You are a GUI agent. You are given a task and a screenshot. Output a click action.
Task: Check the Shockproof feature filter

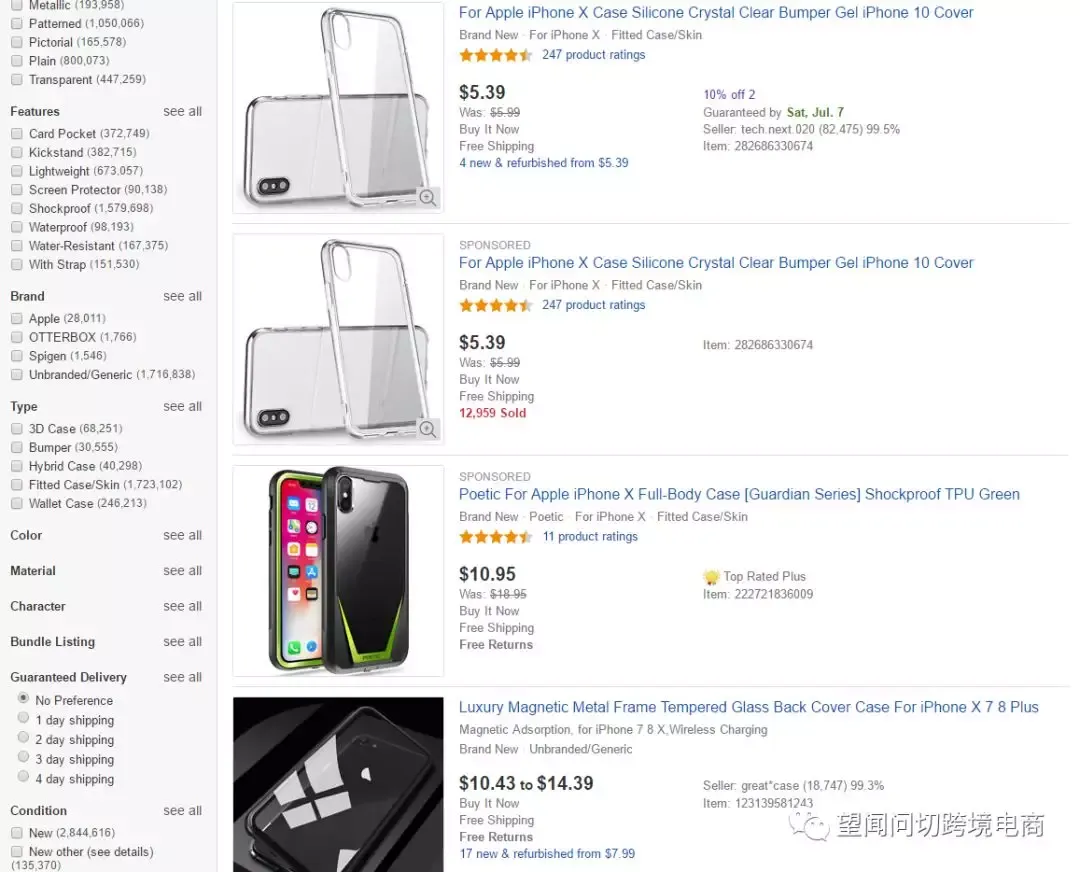17,208
